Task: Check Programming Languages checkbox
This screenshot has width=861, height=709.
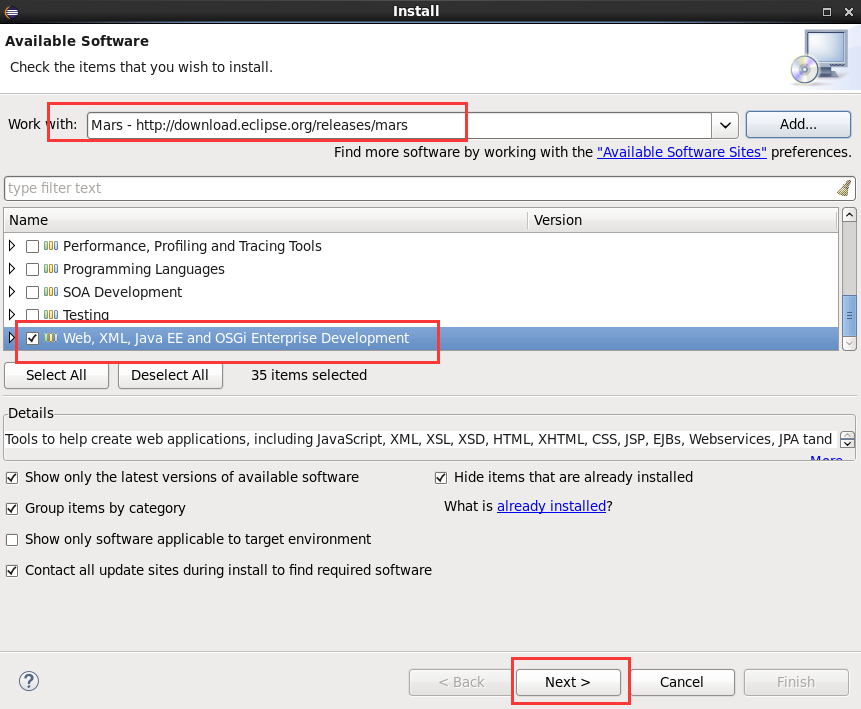Action: 32,269
